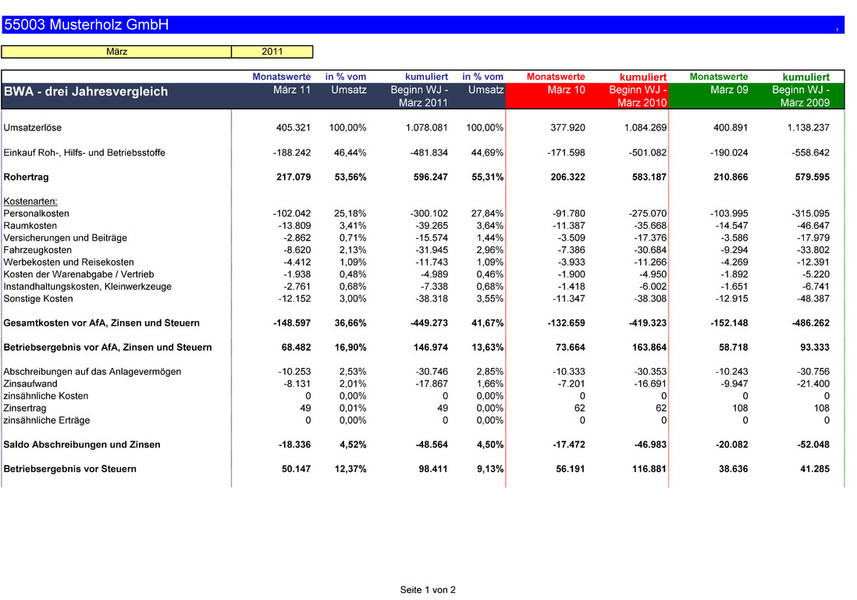
Task: Click the red "Beginn WJ - März 2010" header
Action: 638,96
